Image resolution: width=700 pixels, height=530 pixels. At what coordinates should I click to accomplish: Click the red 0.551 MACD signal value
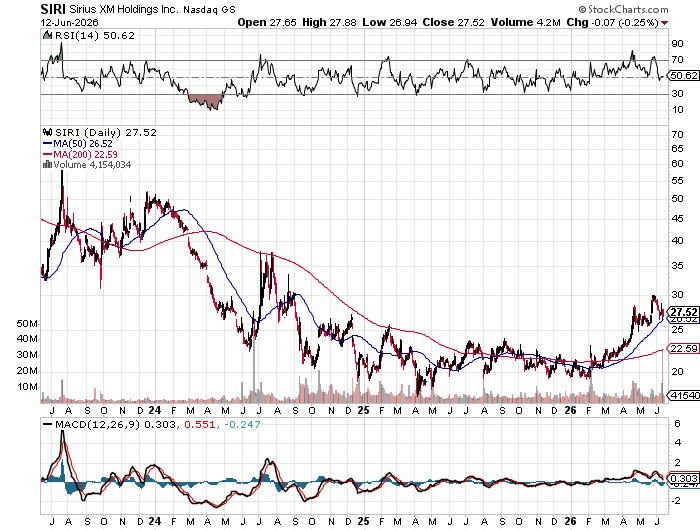tap(200, 425)
